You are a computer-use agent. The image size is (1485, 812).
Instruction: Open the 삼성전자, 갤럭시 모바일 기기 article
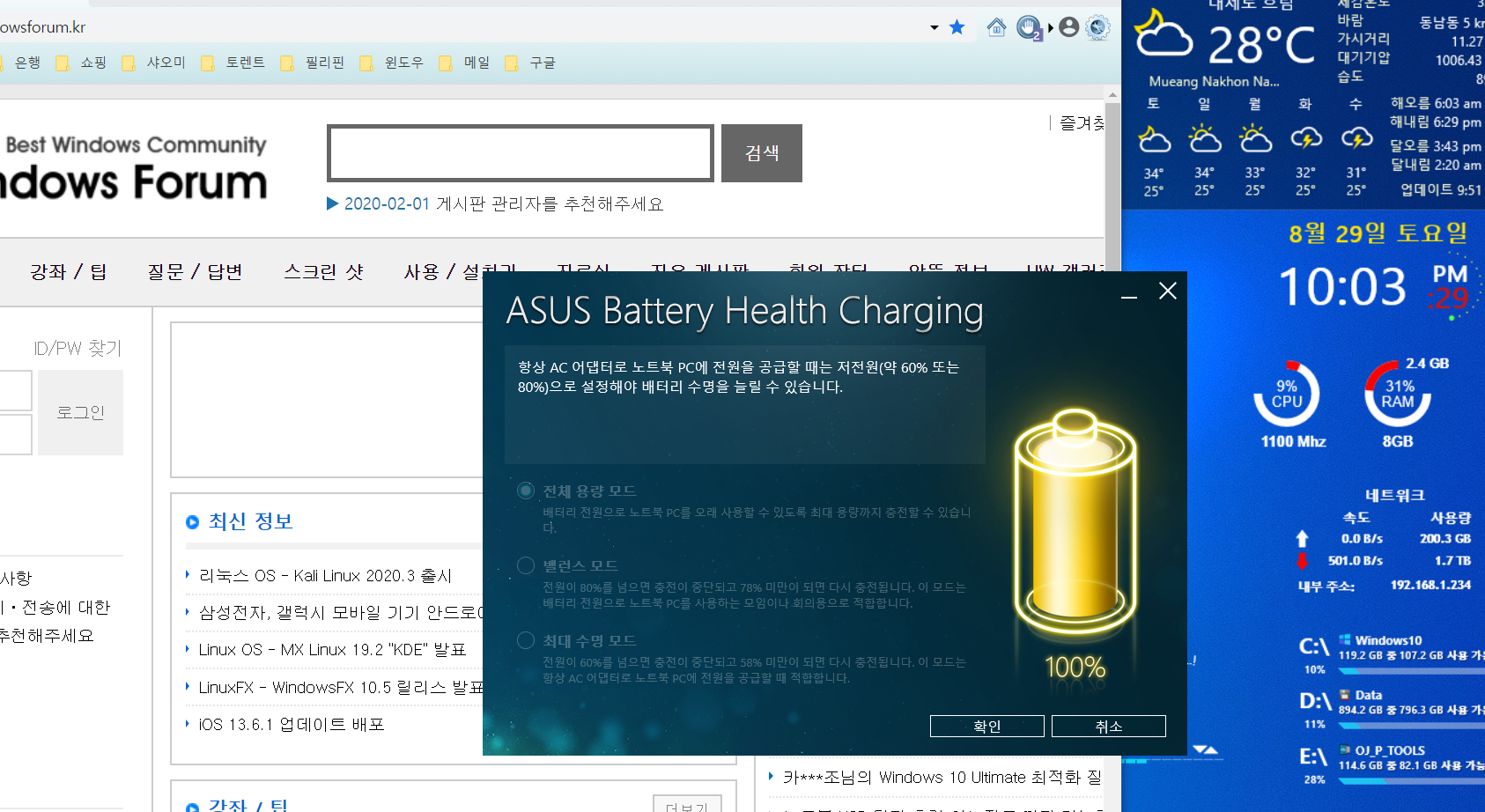[x=340, y=613]
